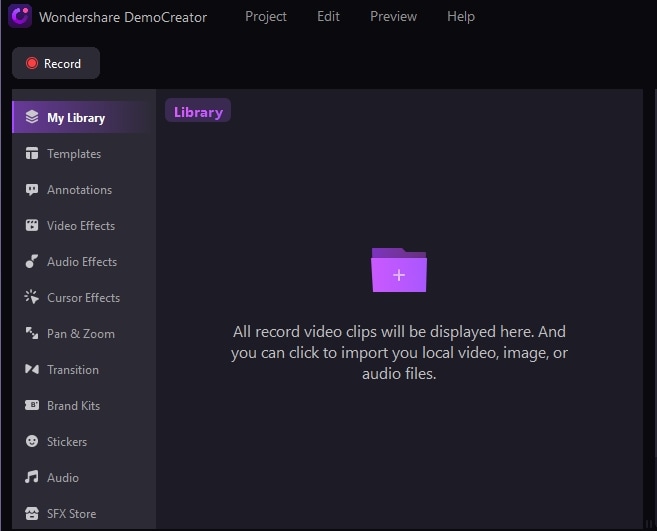Open the Annotations speech-bubble icon

coord(32,190)
